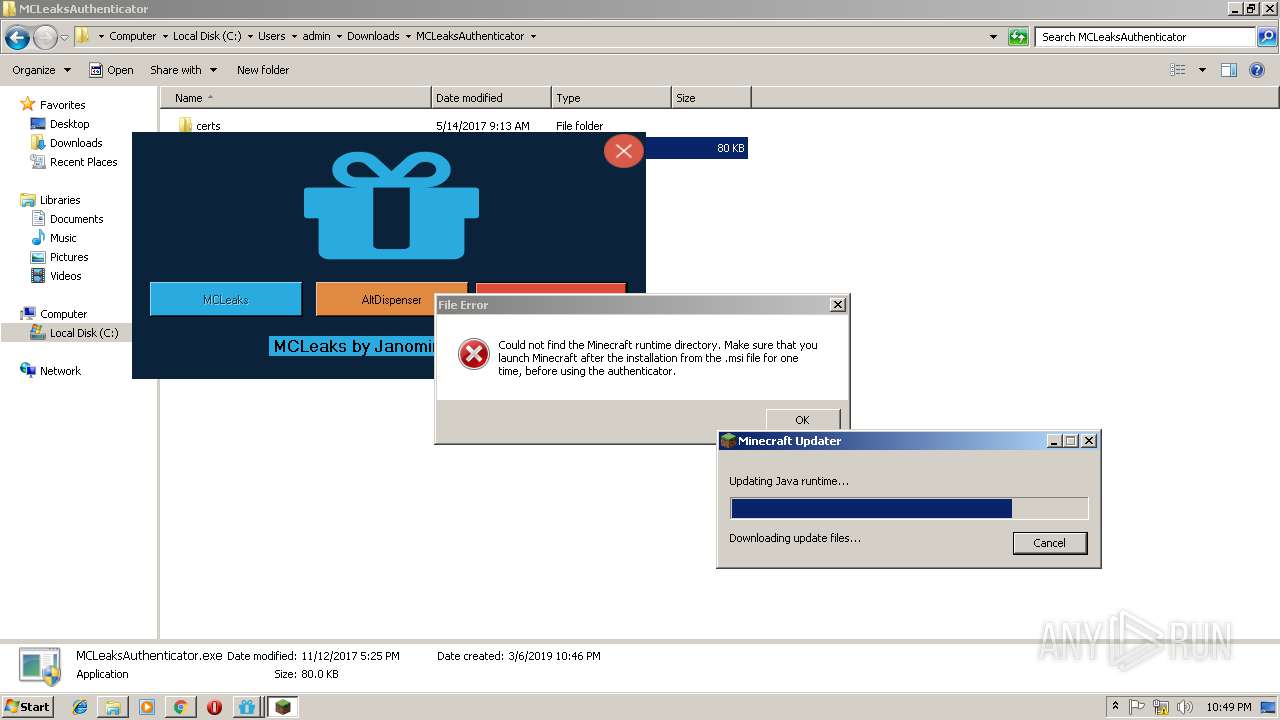Click the search magnifier icon
This screenshot has width=1280, height=720.
(x=1266, y=37)
